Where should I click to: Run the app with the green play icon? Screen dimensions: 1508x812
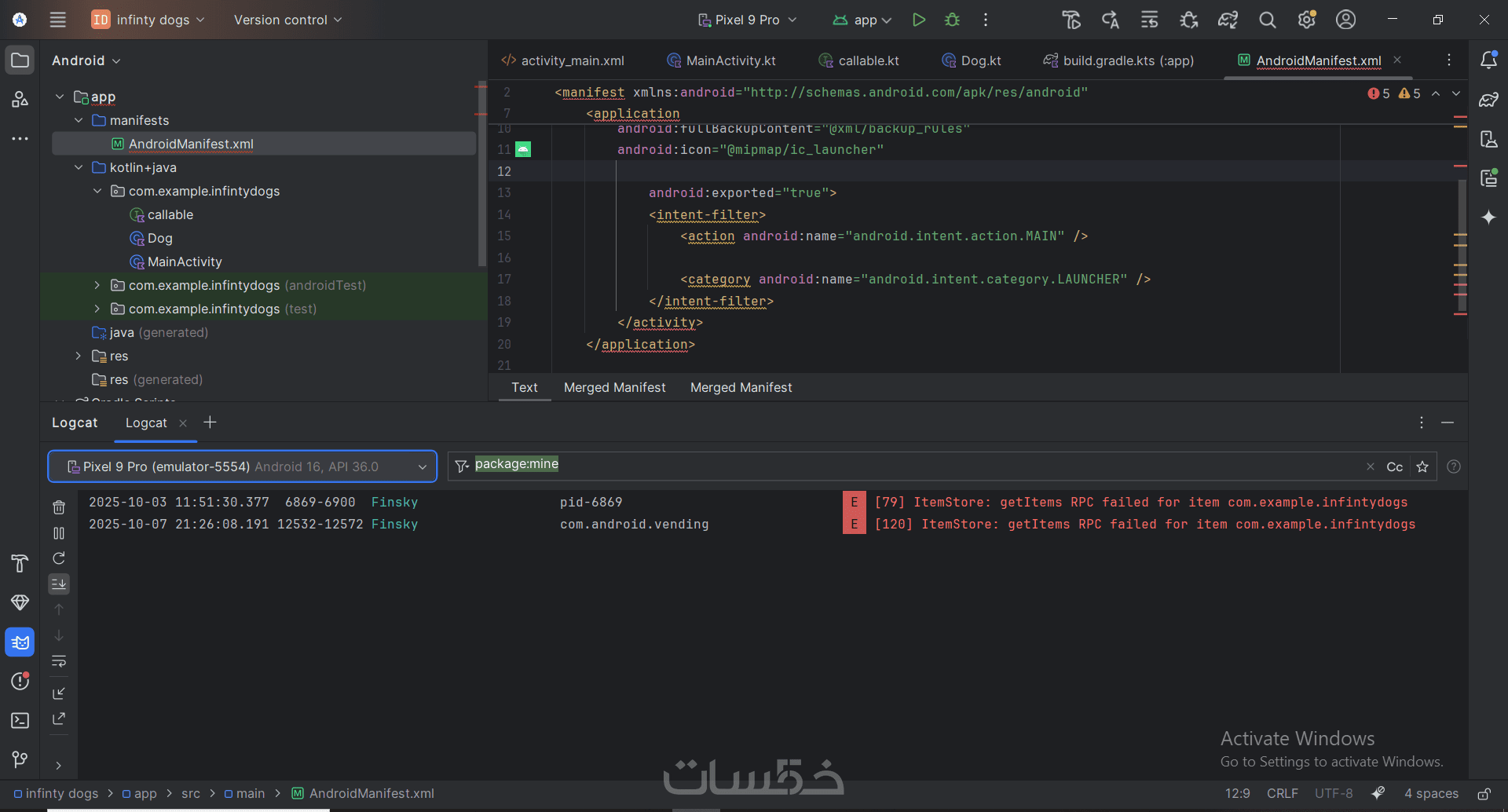coord(918,20)
